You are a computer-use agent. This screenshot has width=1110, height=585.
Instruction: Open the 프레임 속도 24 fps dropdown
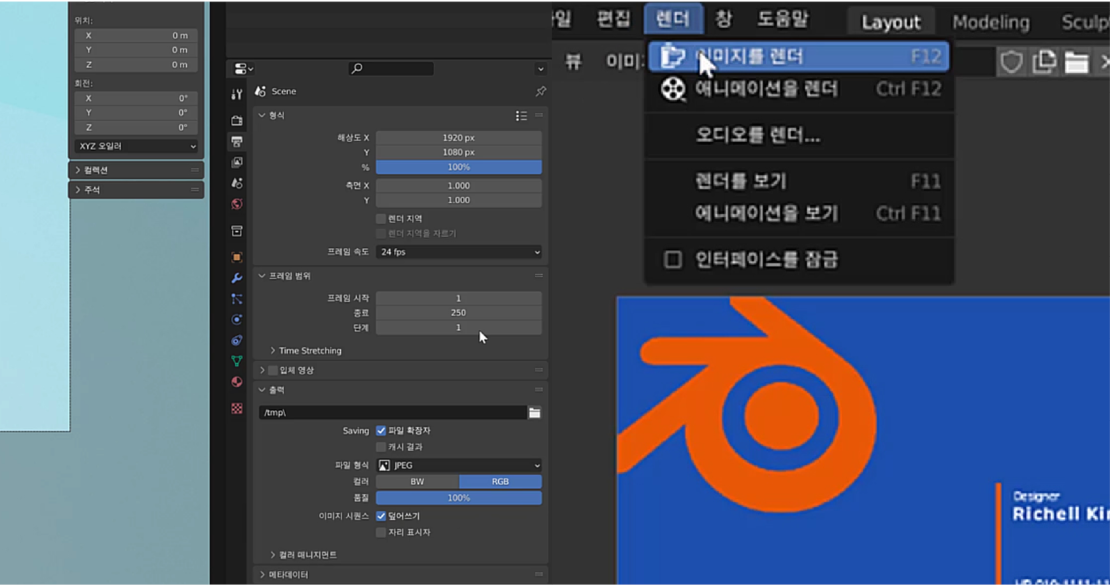click(x=459, y=252)
